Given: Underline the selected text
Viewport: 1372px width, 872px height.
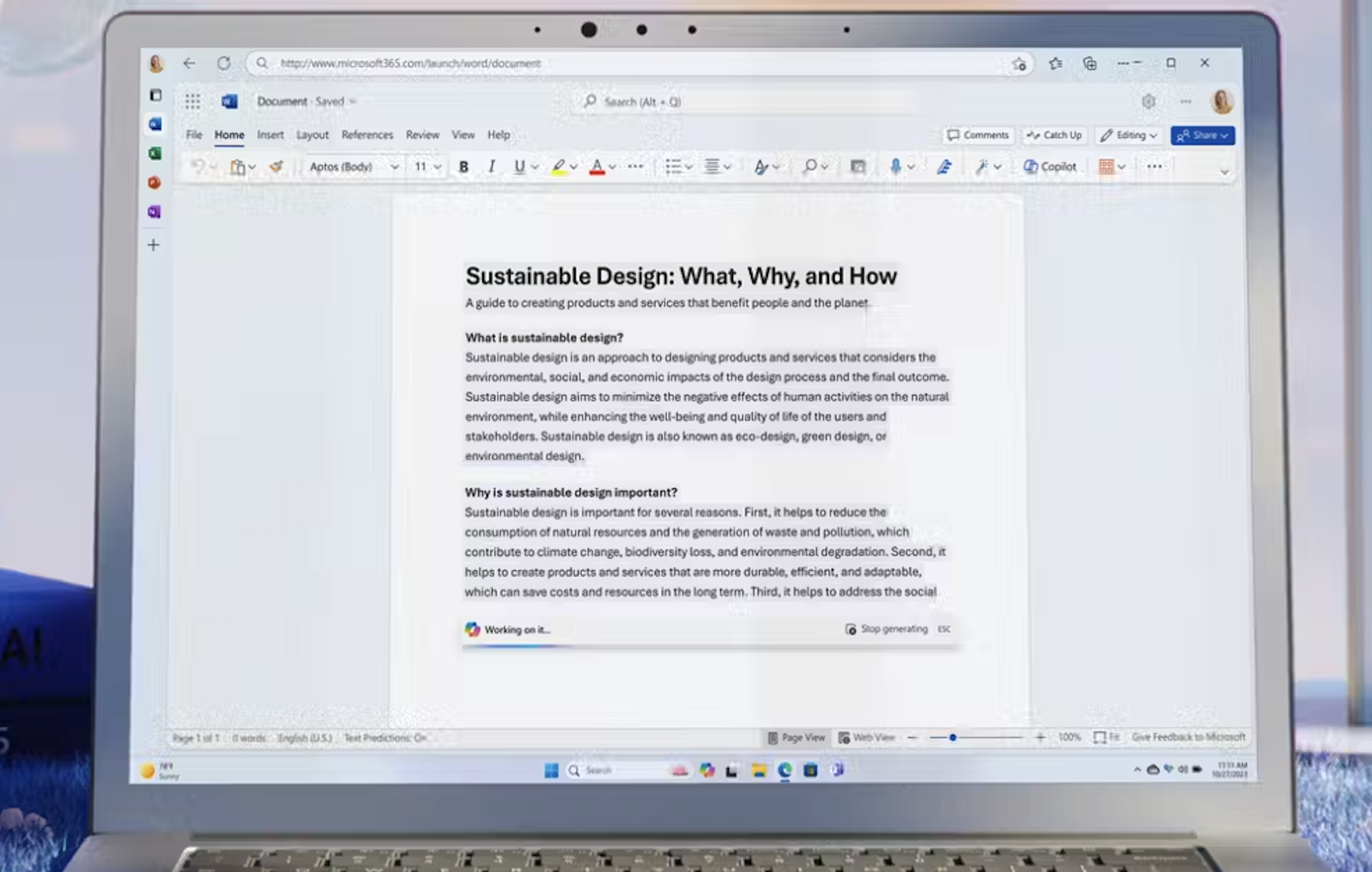Looking at the screenshot, I should [x=520, y=167].
